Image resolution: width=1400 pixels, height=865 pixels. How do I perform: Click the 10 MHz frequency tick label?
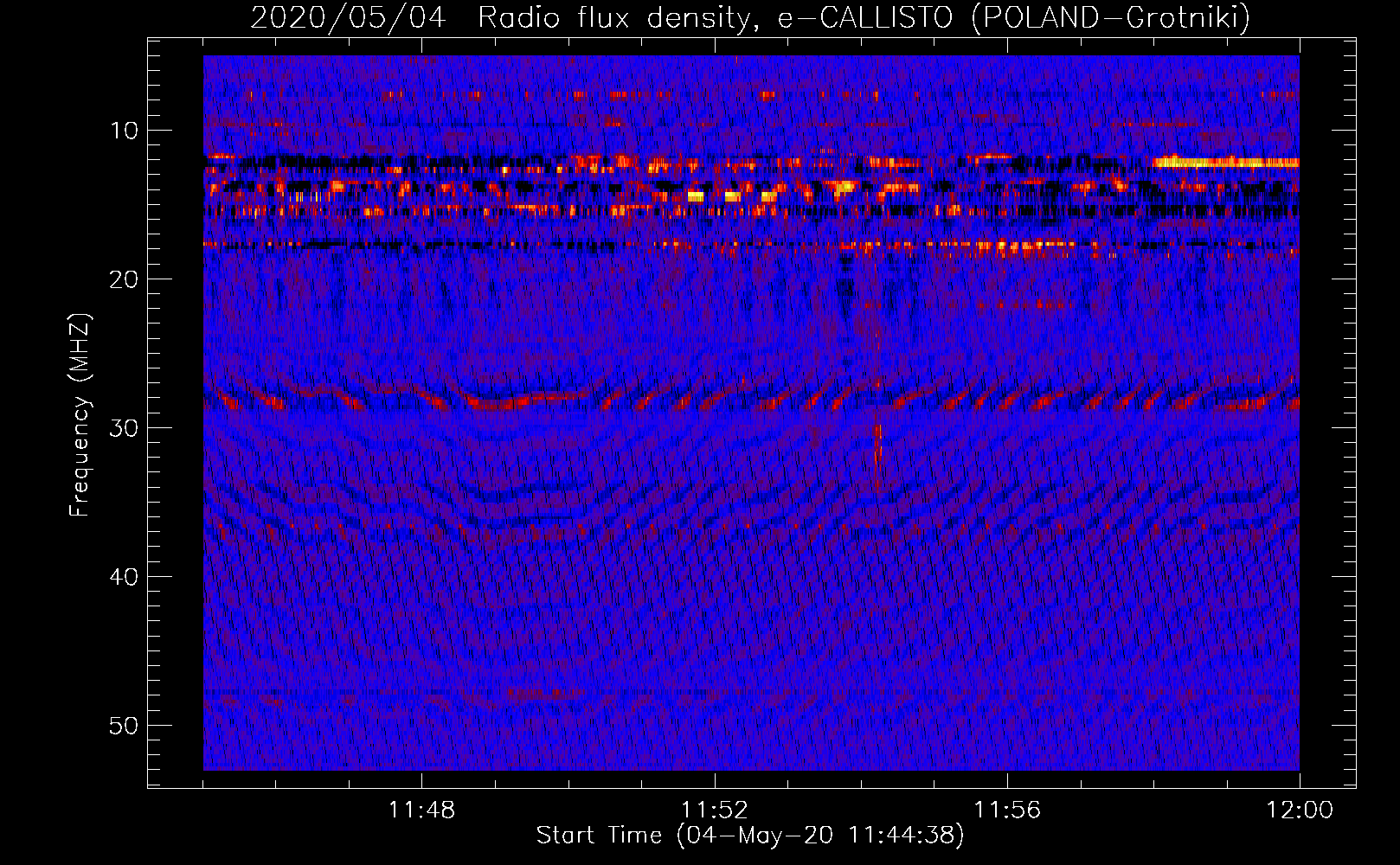tap(124, 130)
